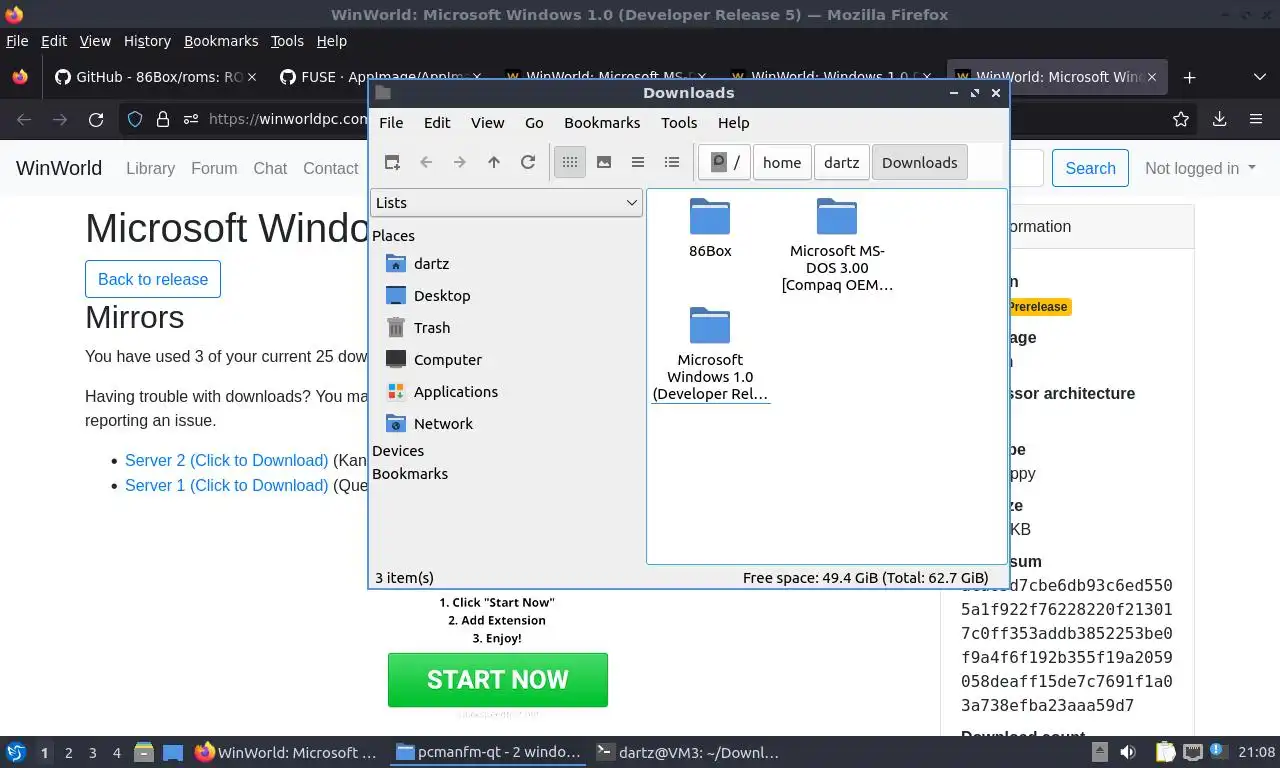1280x768 pixels.
Task: Click the Bookmarks section in the side pane
Action: 410,474
